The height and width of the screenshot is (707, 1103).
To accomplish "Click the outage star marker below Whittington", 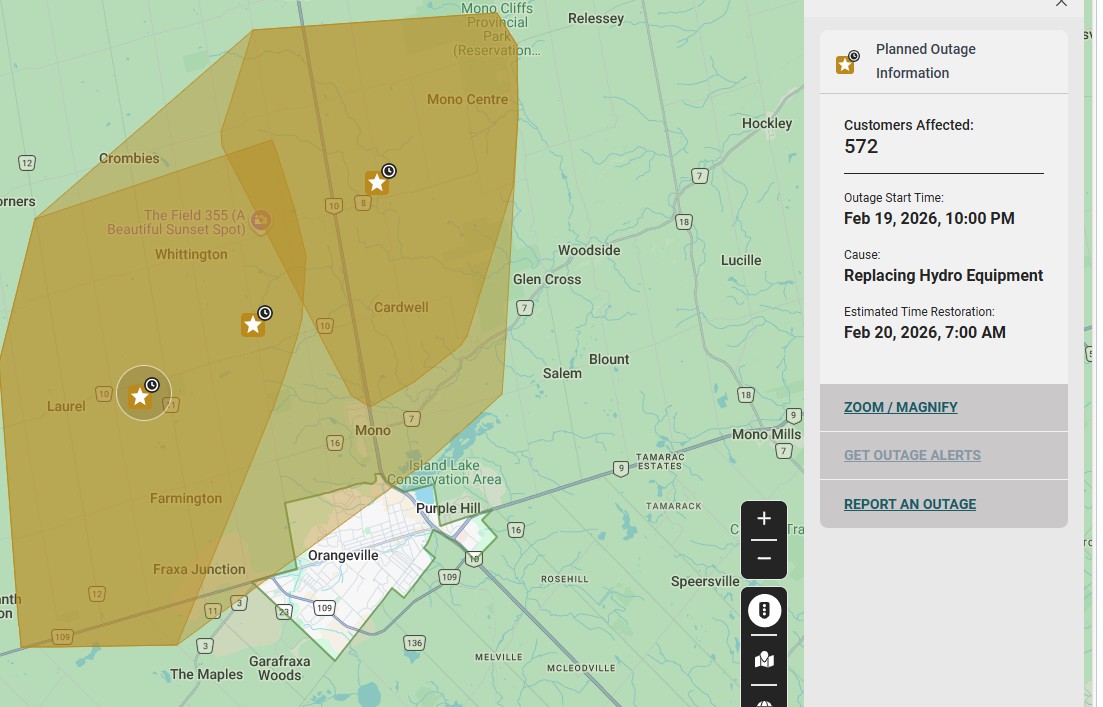I will [x=253, y=324].
